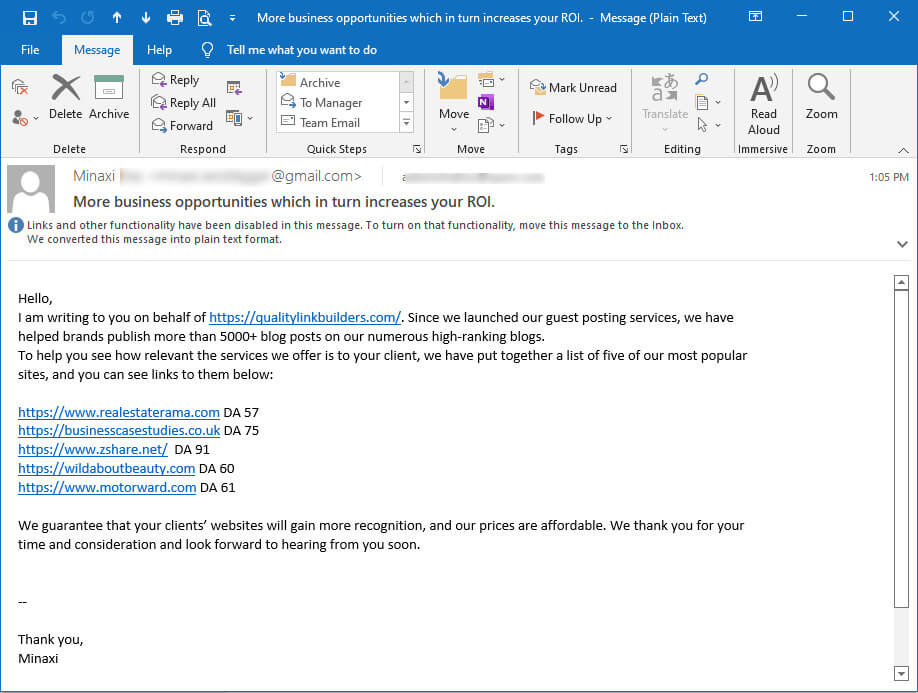Image resolution: width=918 pixels, height=693 pixels.
Task: Click the Ignore conversation icon
Action: [x=20, y=87]
